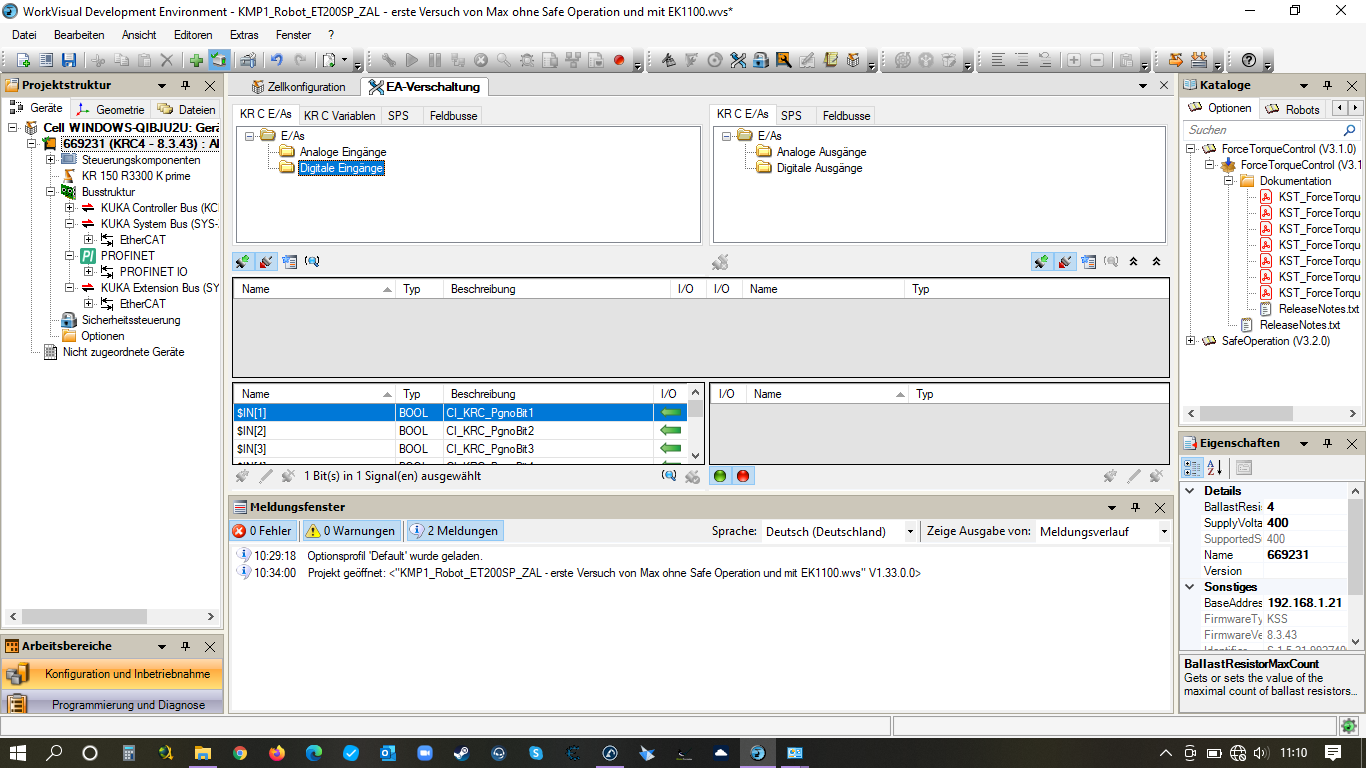Sort Eigenschaften alphabetically with the A-Z icon

coord(1215,467)
